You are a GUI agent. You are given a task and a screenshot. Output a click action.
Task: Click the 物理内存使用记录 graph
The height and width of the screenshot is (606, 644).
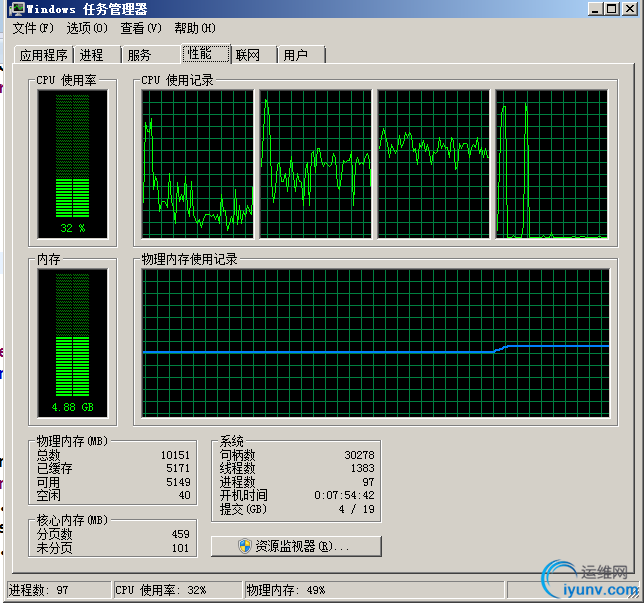(x=376, y=343)
